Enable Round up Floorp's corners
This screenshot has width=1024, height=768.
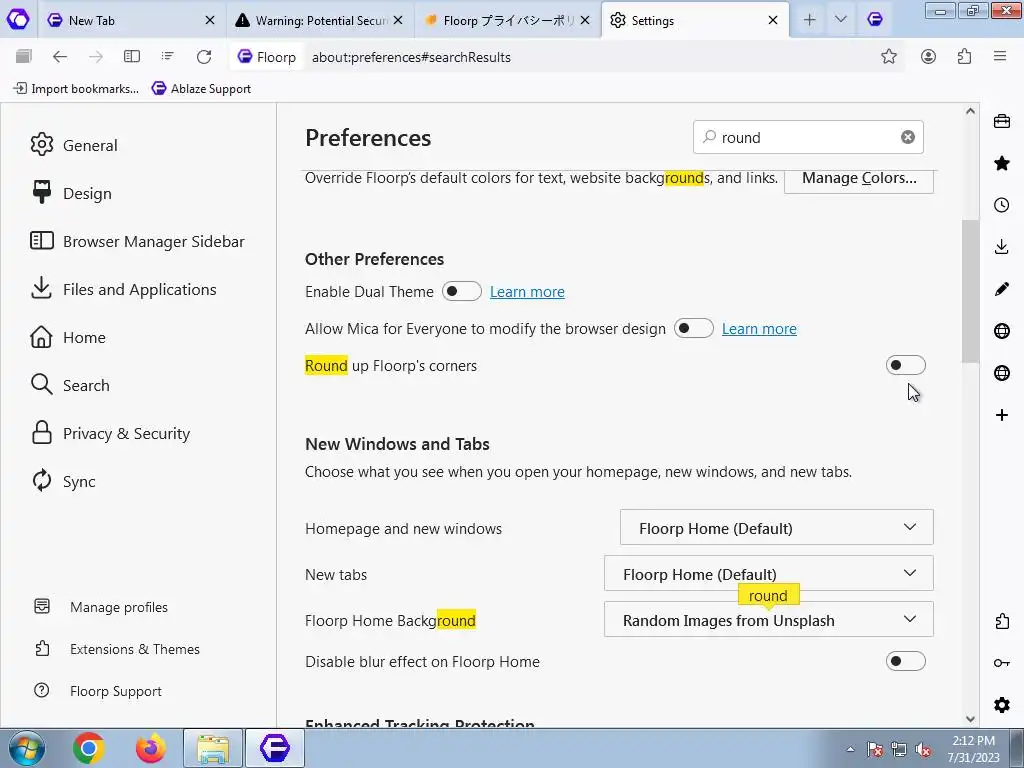coord(906,365)
